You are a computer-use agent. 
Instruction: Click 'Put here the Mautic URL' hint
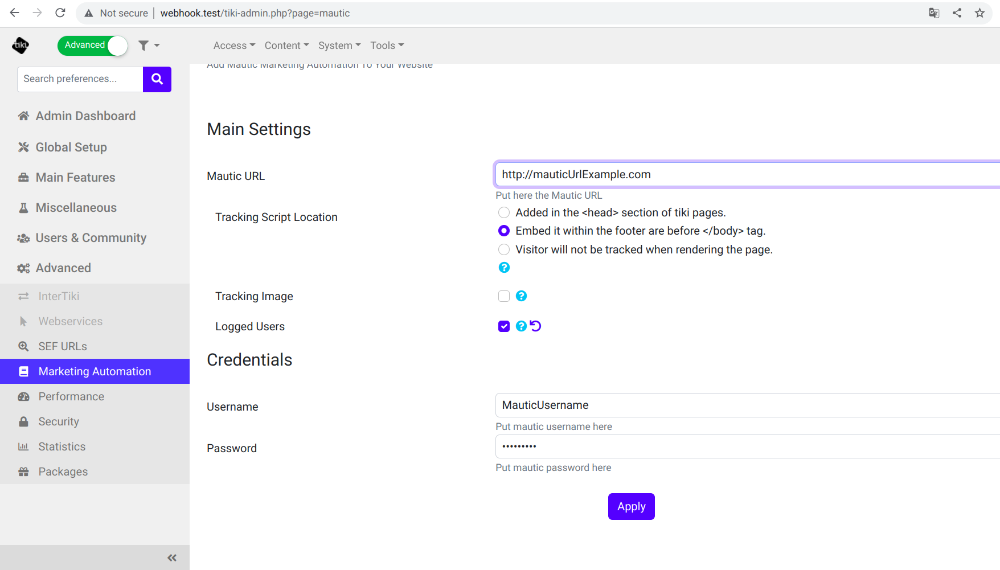(x=548, y=196)
